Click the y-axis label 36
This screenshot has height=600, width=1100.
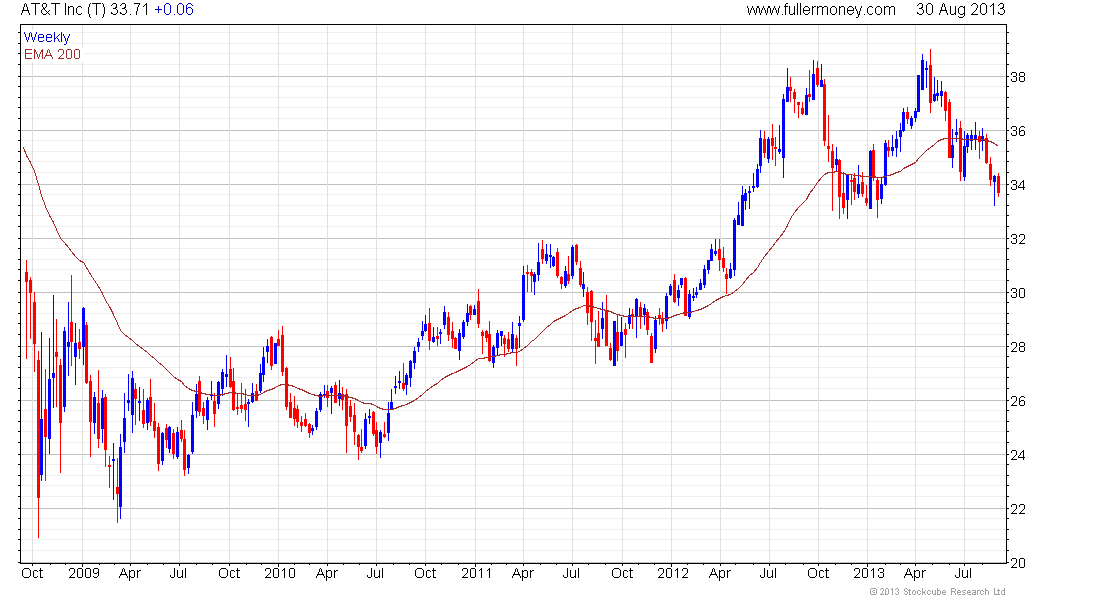[1017, 131]
